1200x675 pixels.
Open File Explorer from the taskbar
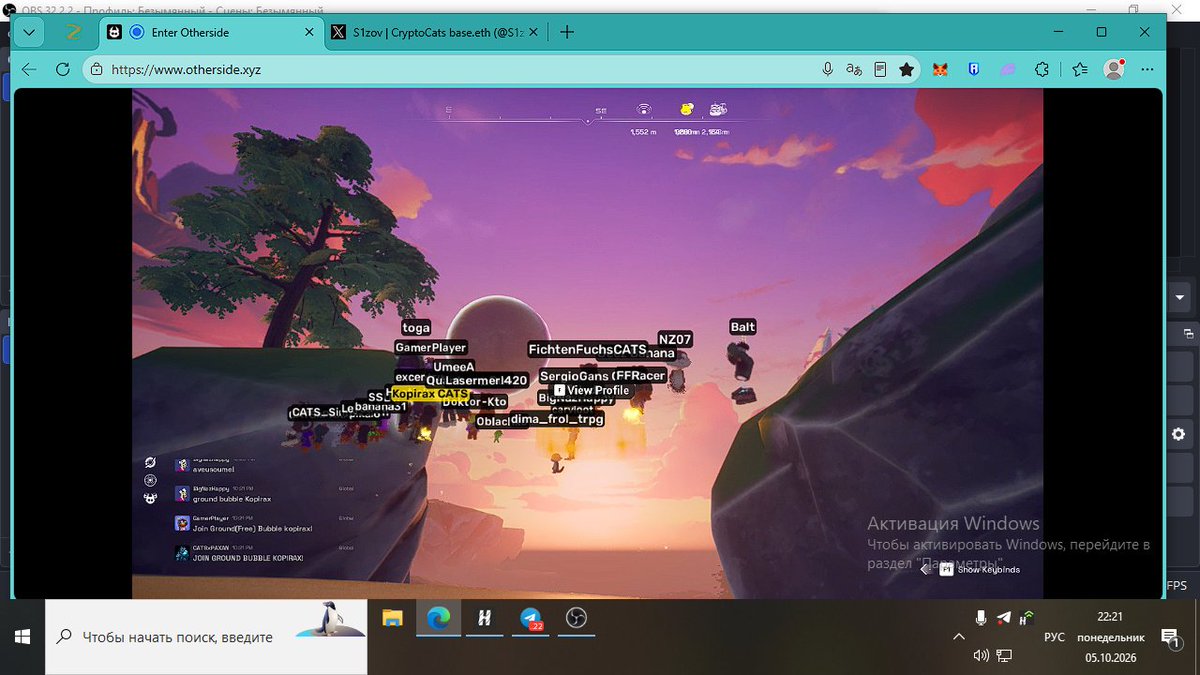click(x=392, y=619)
